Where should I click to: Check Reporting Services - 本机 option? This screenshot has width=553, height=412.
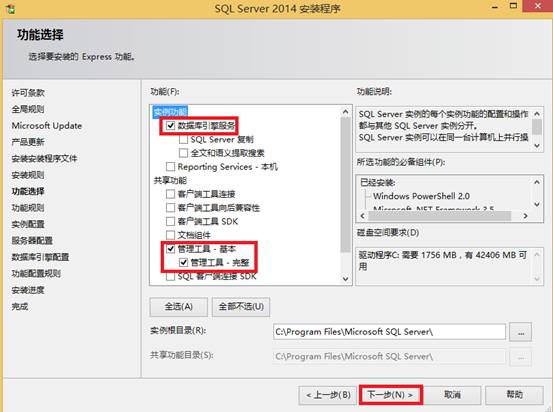point(170,166)
